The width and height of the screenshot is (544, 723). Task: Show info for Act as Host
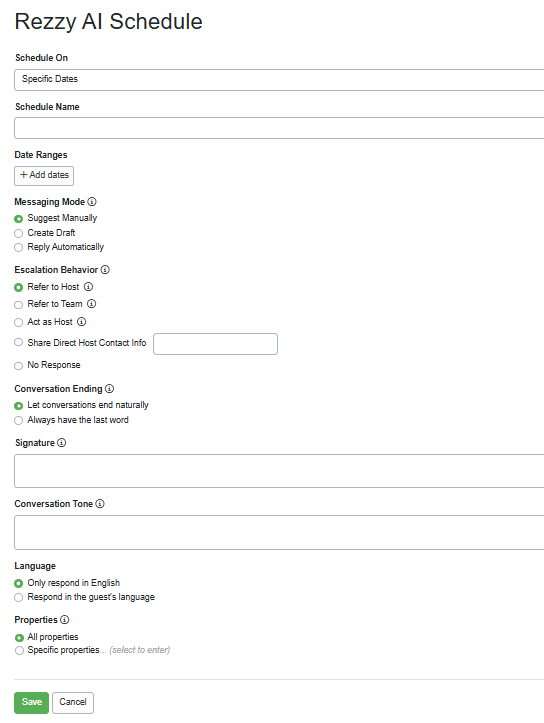(82, 322)
